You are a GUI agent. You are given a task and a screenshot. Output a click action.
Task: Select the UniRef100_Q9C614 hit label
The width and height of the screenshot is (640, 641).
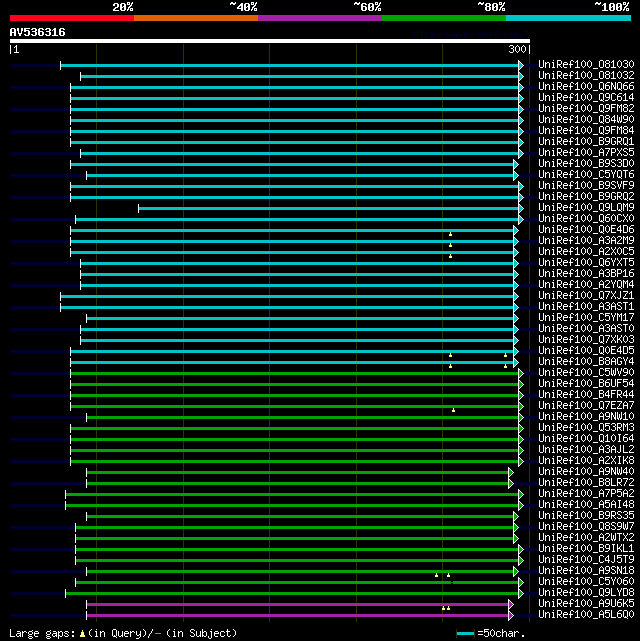click(586, 97)
